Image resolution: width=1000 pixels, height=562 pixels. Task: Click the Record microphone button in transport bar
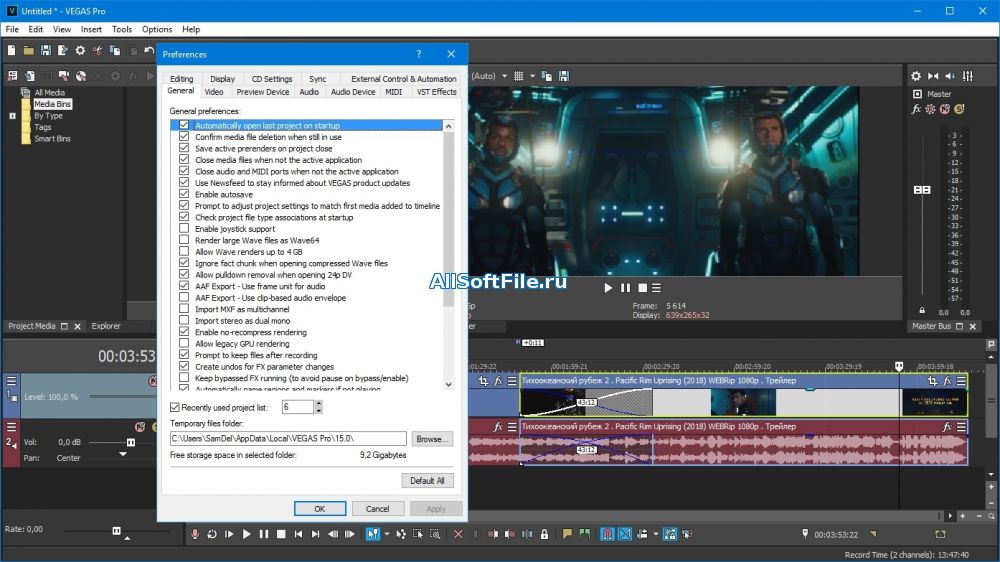195,534
